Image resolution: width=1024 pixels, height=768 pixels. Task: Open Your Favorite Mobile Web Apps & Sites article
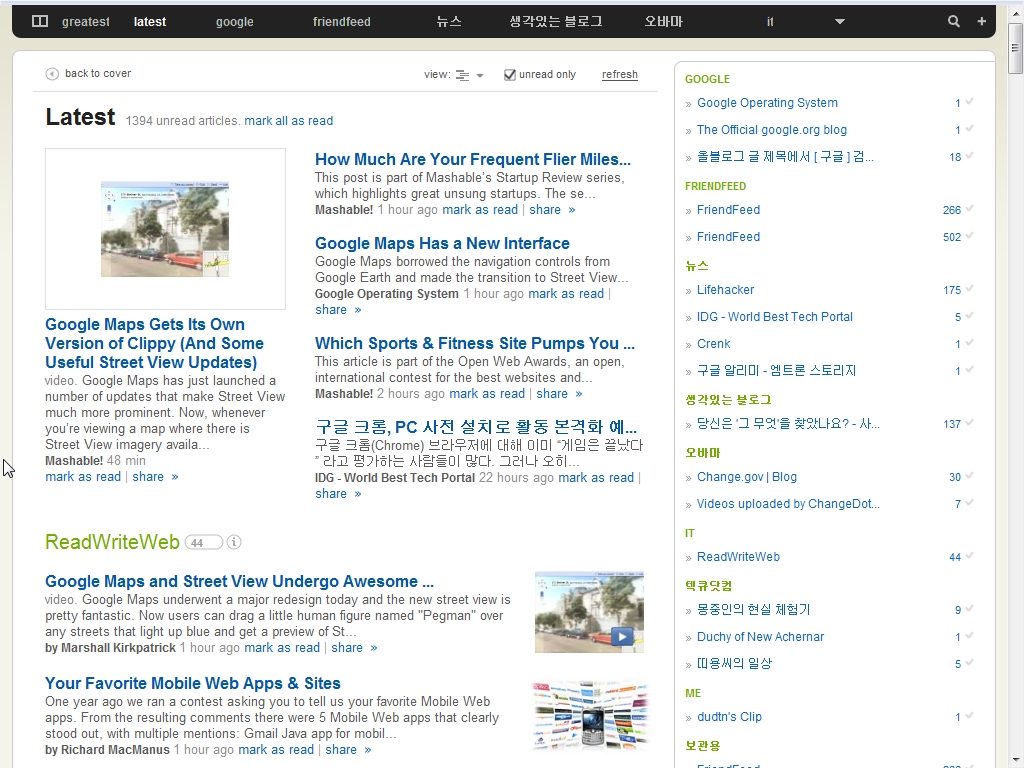(x=193, y=683)
